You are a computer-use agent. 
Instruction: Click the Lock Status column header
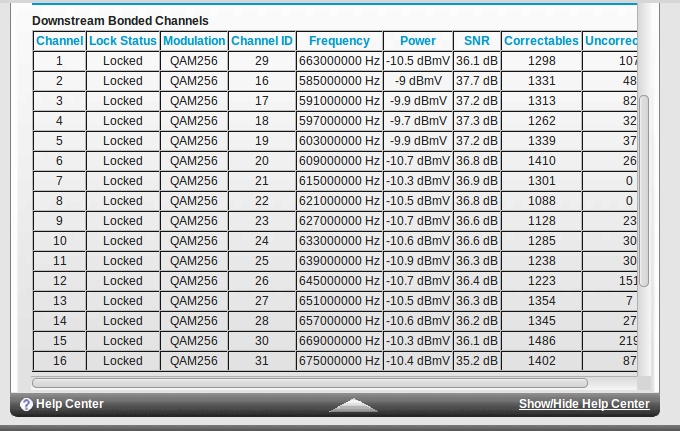[123, 41]
